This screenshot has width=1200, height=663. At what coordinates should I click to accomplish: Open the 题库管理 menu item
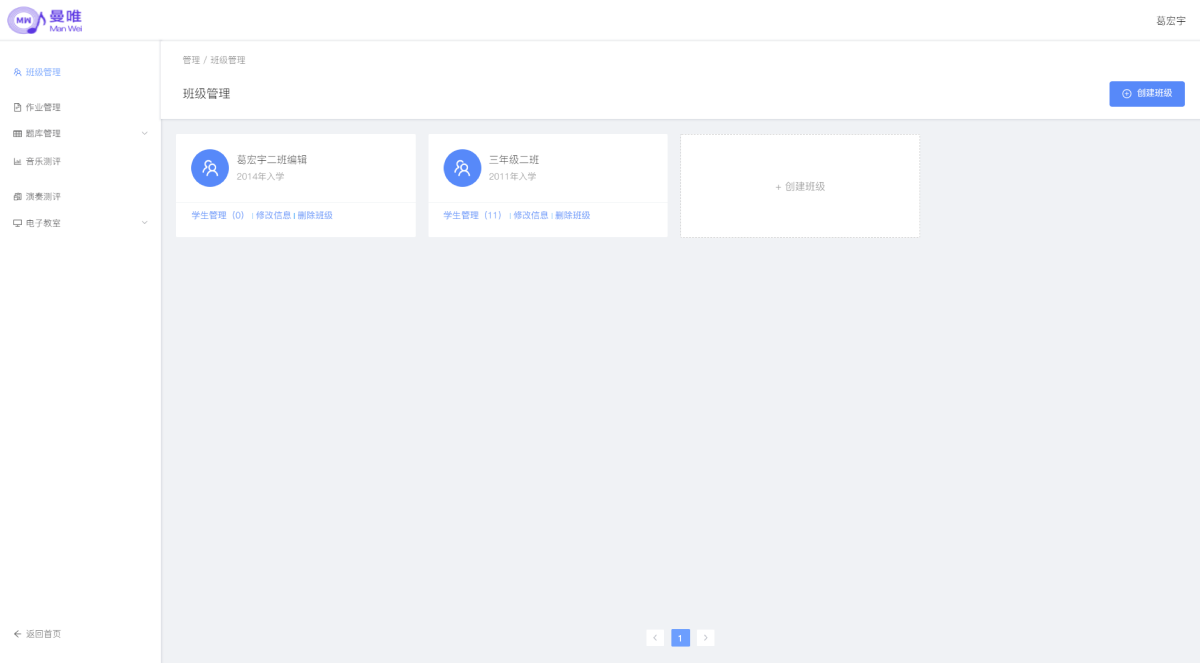pos(43,133)
